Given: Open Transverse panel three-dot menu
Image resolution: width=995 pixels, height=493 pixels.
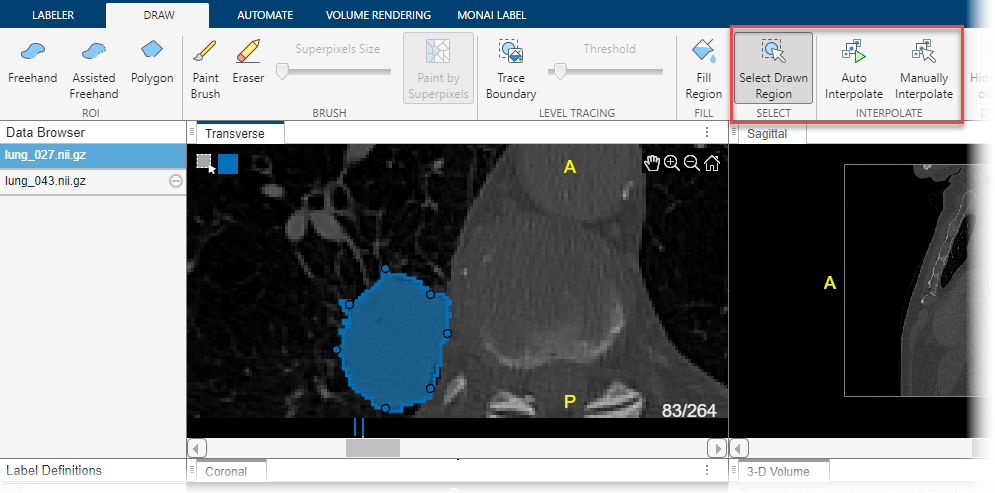Looking at the screenshot, I should pyautogui.click(x=706, y=133).
